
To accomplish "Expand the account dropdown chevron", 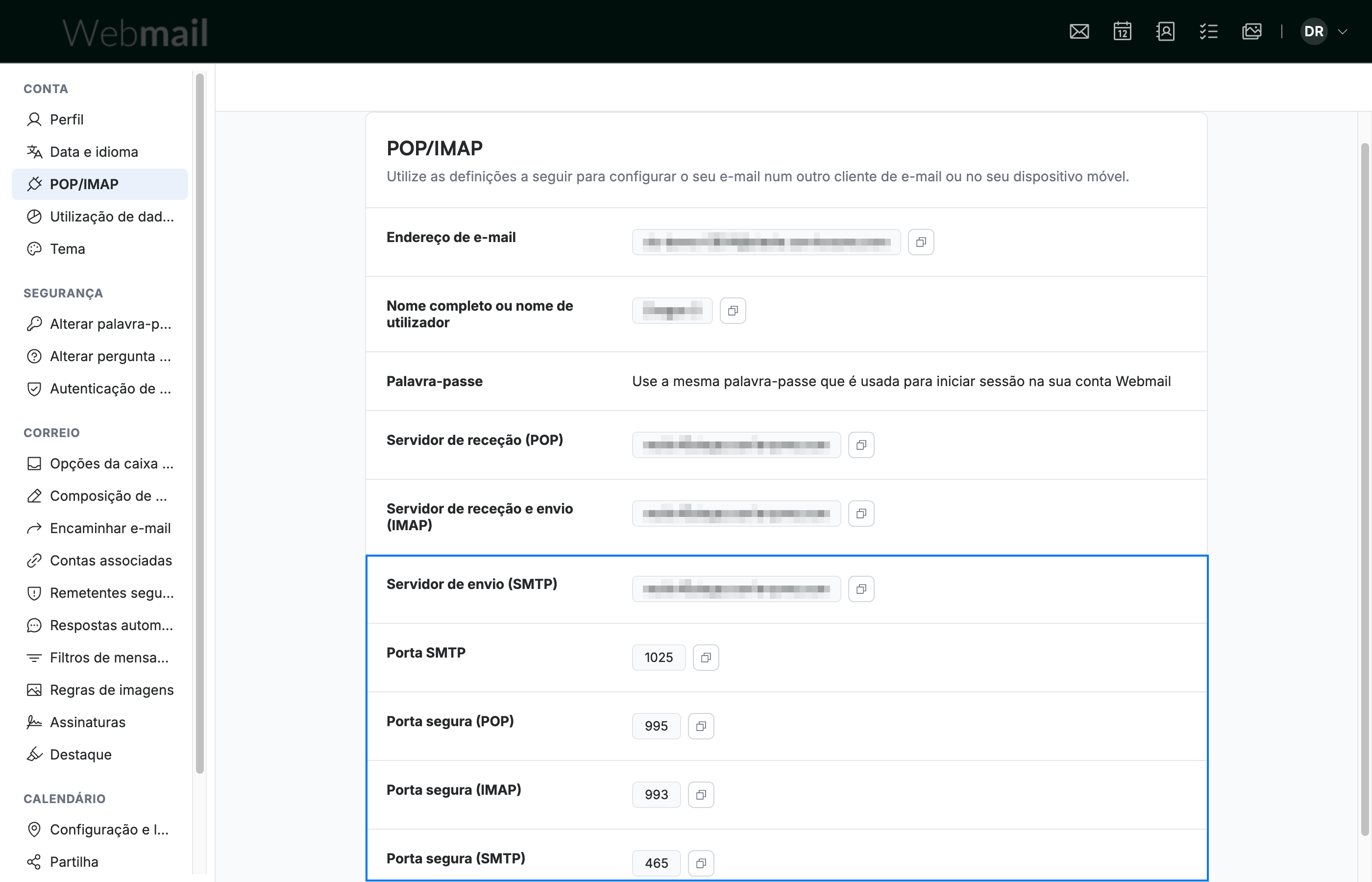I will click(x=1342, y=31).
